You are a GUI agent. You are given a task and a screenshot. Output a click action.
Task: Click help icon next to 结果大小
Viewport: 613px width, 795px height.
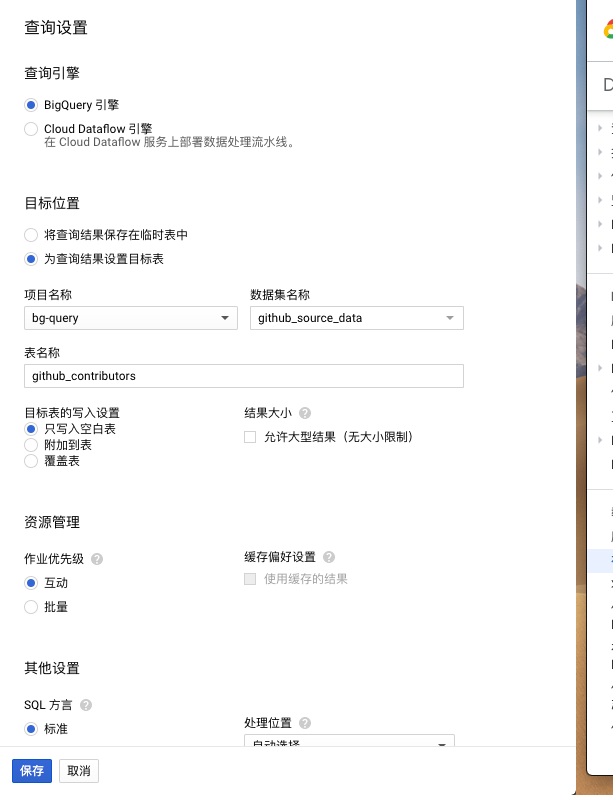(x=305, y=413)
